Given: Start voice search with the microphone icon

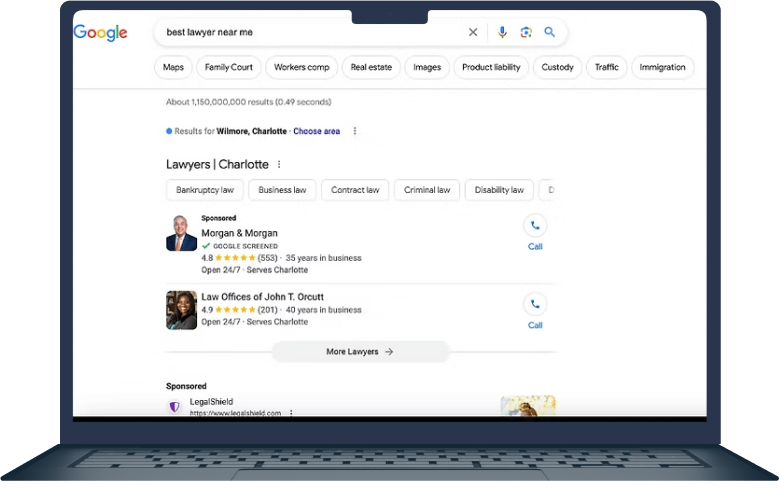Looking at the screenshot, I should [502, 32].
